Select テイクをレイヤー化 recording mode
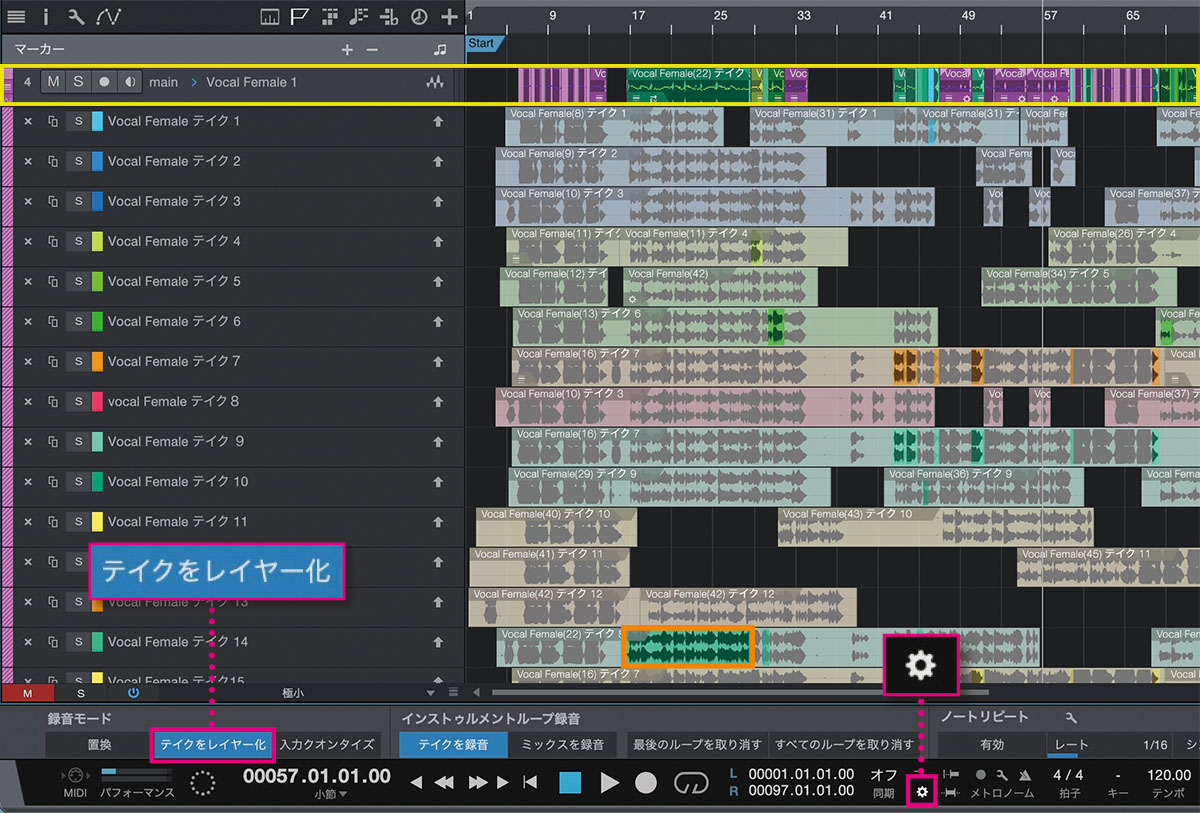The height and width of the screenshot is (813, 1200). click(x=212, y=744)
